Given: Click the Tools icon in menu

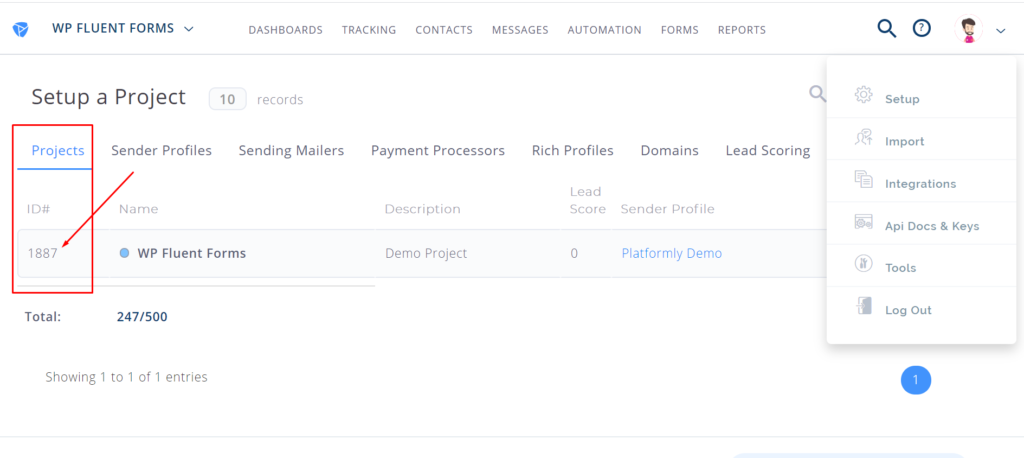Looking at the screenshot, I should (863, 263).
